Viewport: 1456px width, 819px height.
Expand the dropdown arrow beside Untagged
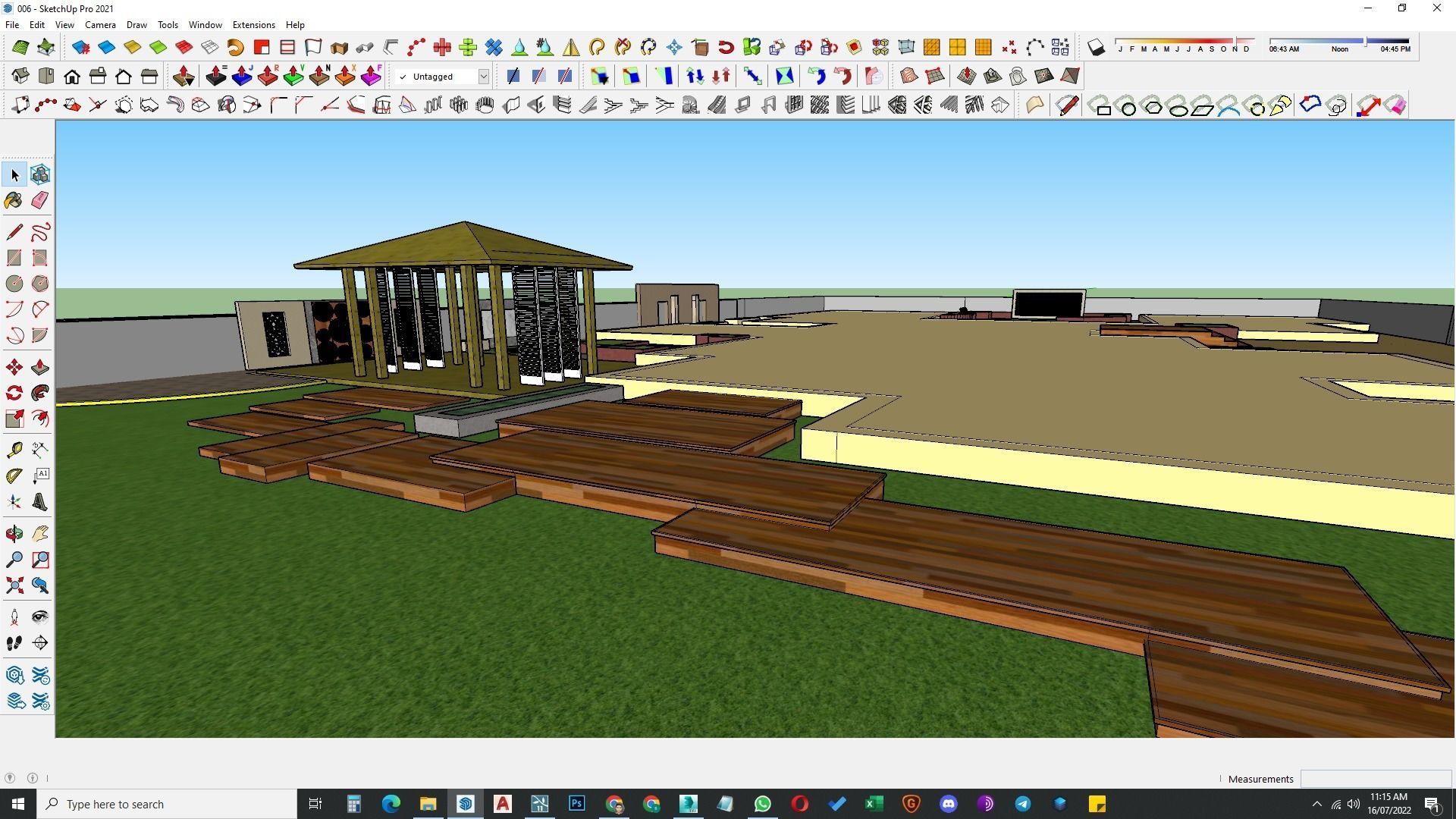point(483,77)
